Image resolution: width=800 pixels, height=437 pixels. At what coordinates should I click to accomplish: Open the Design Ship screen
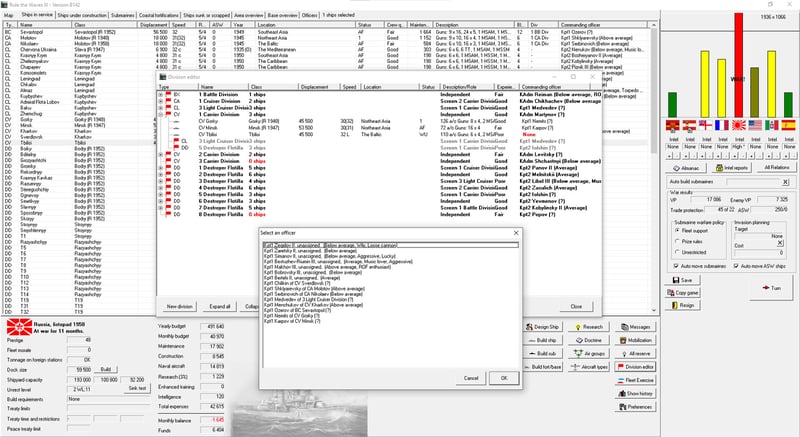point(542,327)
